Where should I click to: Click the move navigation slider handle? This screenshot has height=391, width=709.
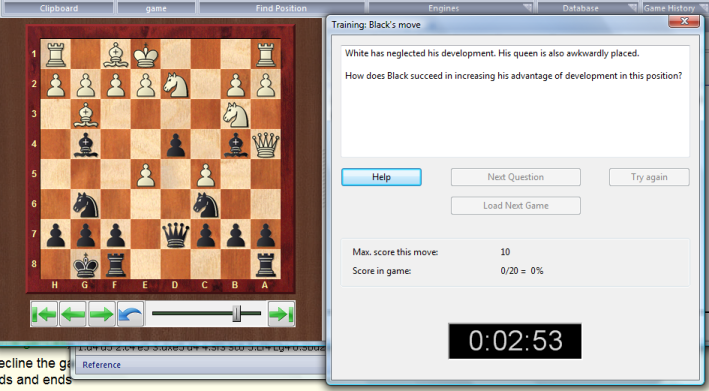coord(236,313)
